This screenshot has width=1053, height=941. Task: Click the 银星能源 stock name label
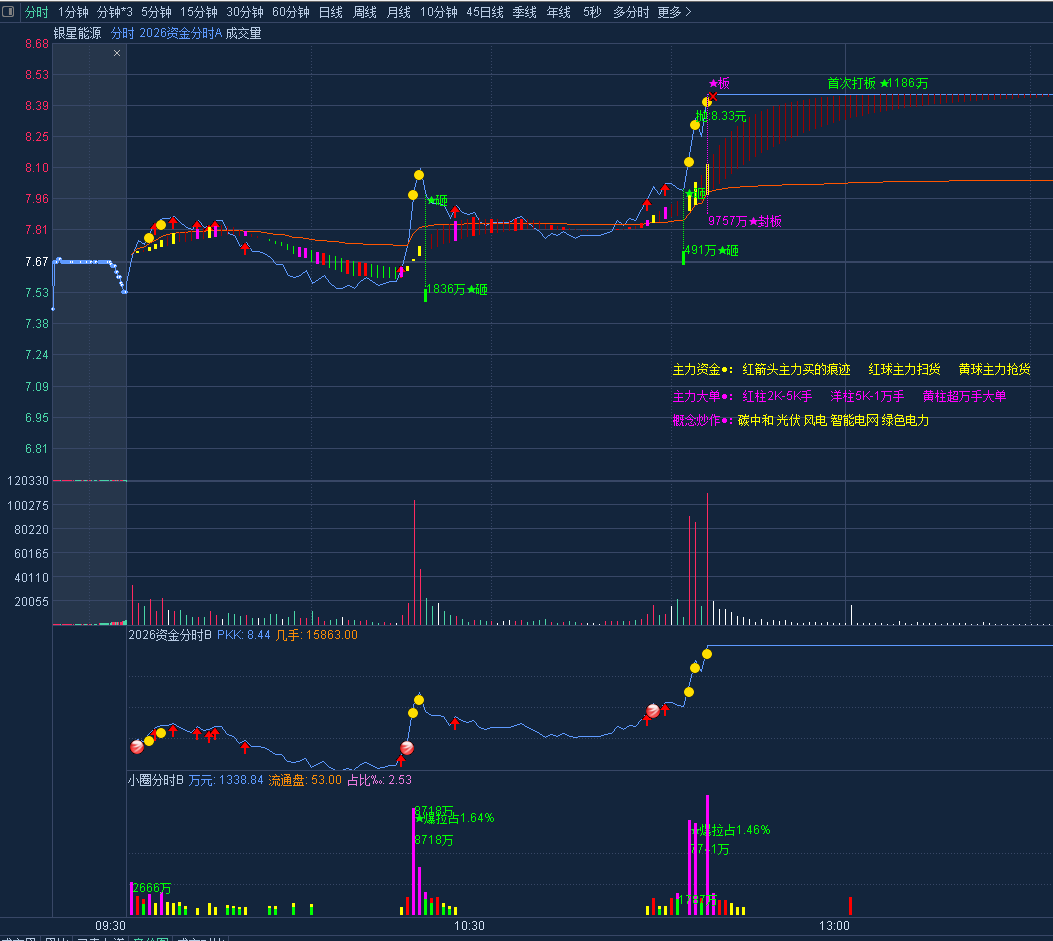(x=77, y=33)
